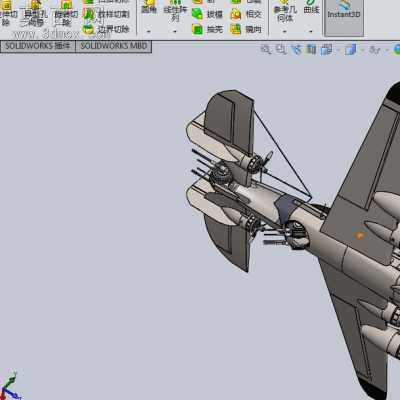The image size is (400, 400).
Task: Expand the Reference Geometry dropdown arrow
Action: pos(284,32)
